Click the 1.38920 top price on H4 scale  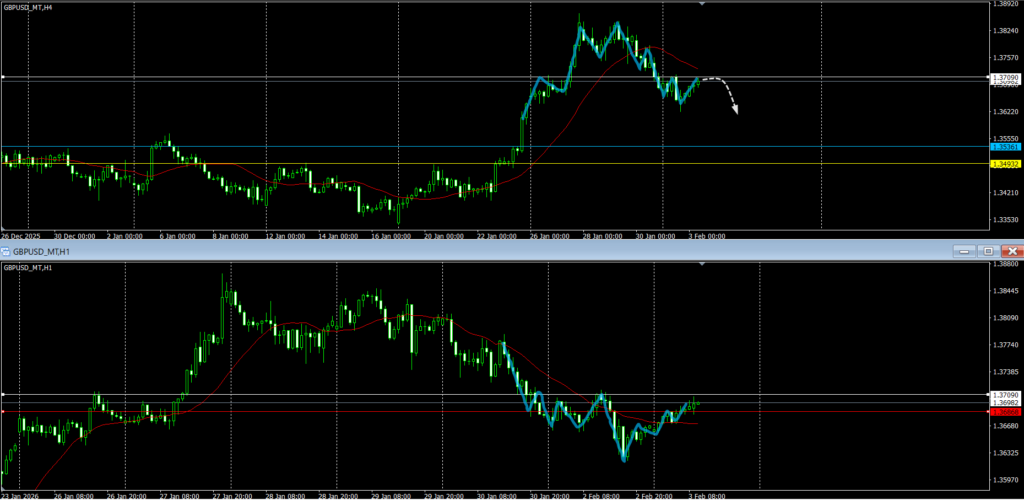pyautogui.click(x=1004, y=4)
